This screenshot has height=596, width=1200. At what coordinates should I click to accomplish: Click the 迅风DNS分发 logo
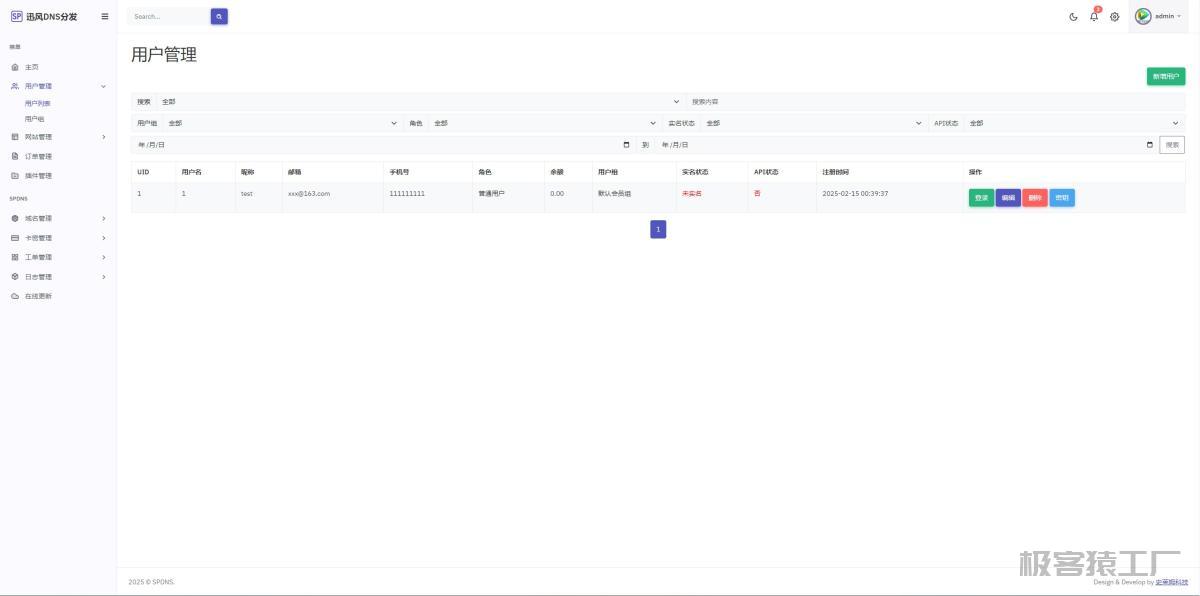(x=44, y=16)
